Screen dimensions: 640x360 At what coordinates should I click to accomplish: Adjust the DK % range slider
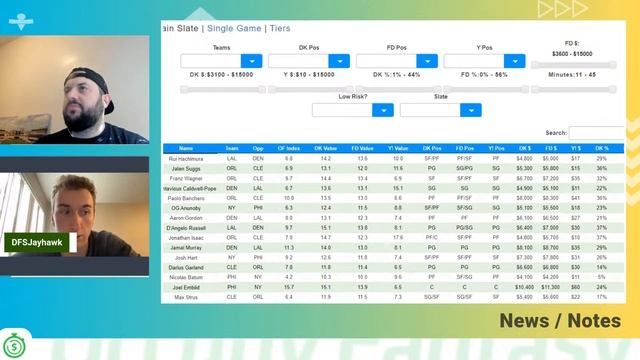coord(398,89)
